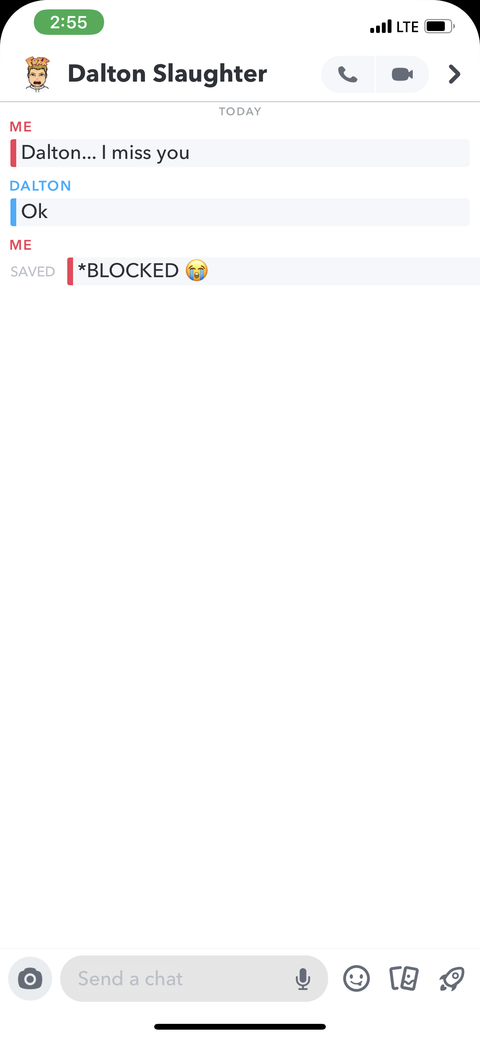Open chat details with the right chevron
The height and width of the screenshot is (1039, 480).
[454, 74]
